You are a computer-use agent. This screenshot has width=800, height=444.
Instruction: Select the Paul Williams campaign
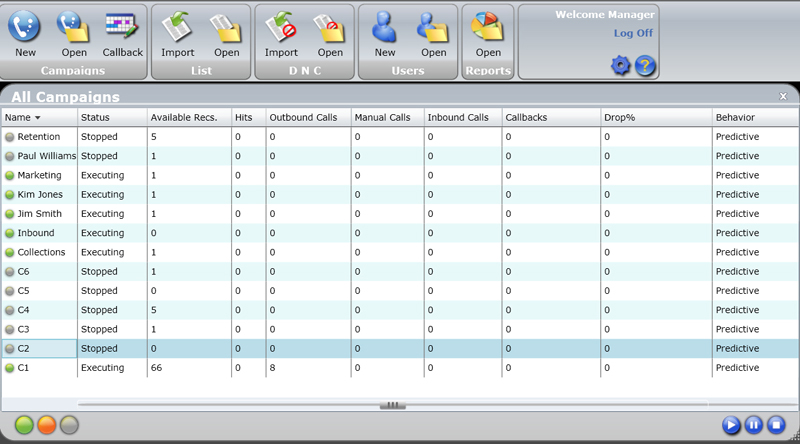click(400, 156)
